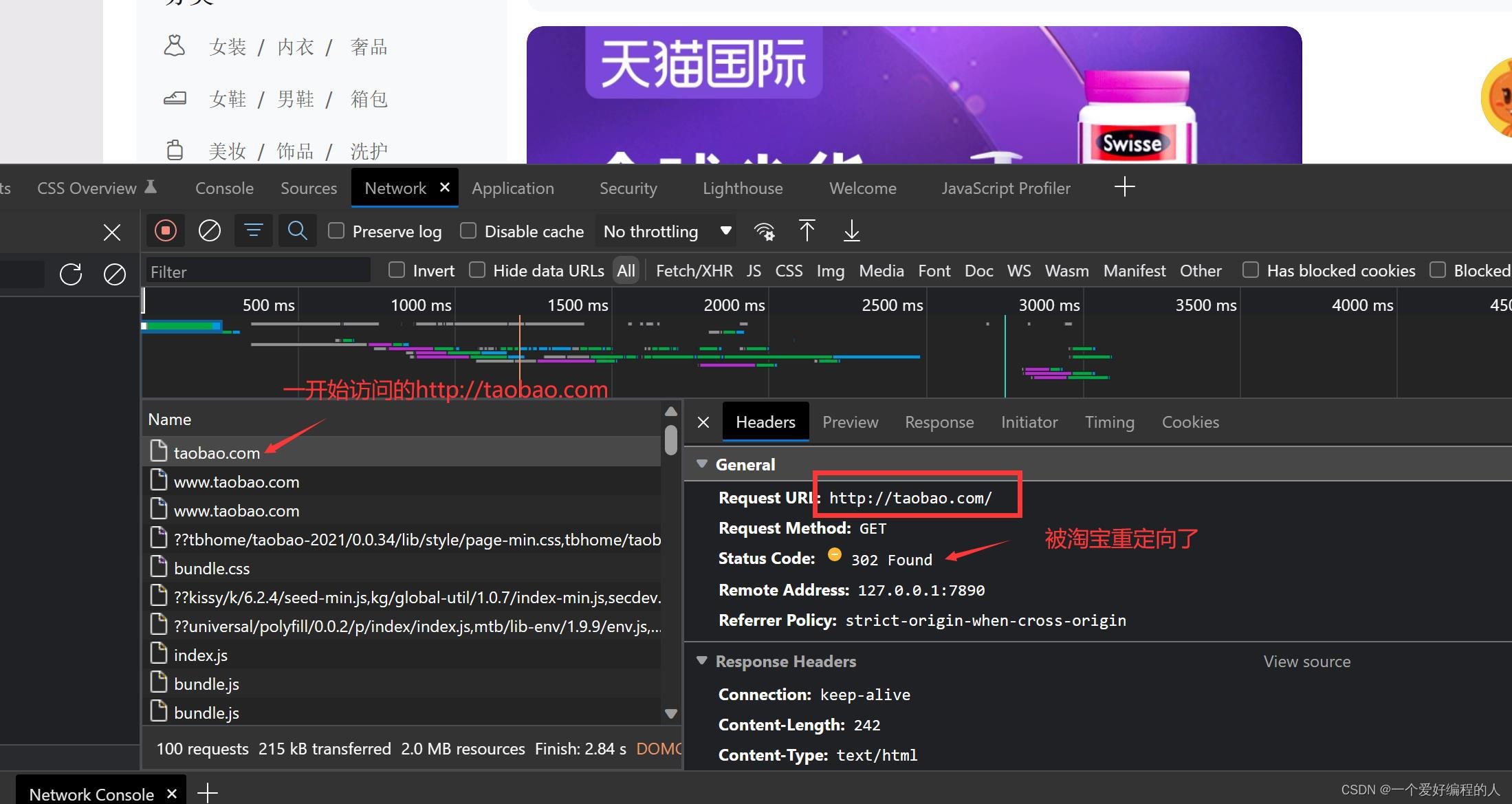Image resolution: width=1512 pixels, height=804 pixels.
Task: Collapse the Response Headers section
Action: (702, 661)
